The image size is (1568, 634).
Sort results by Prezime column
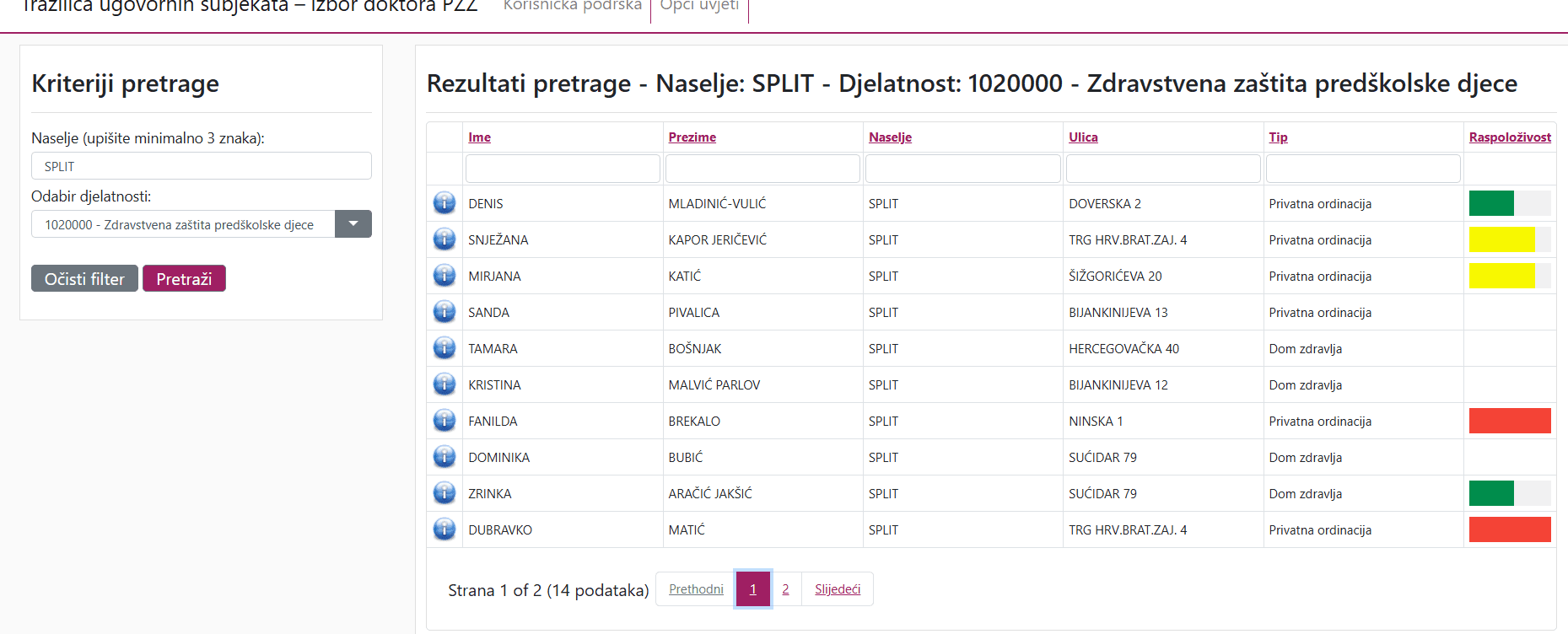(x=692, y=137)
